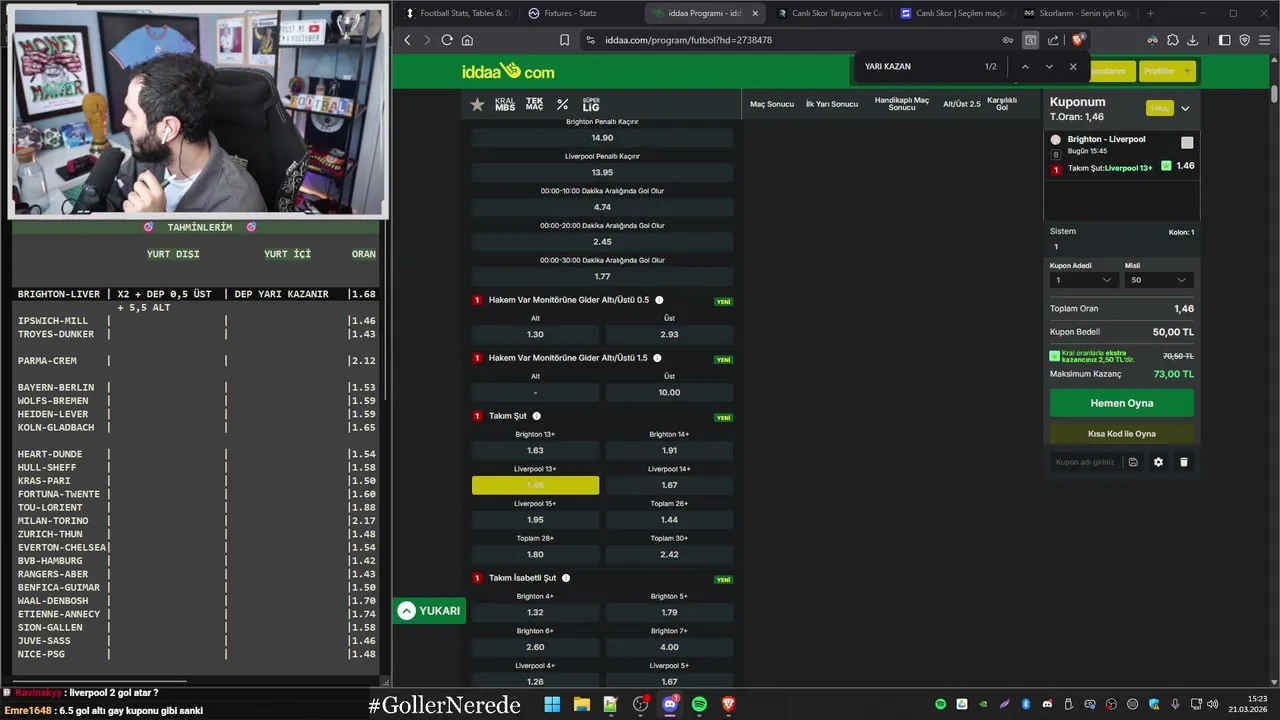Image resolution: width=1280 pixels, height=720 pixels.
Task: Click Alt odds 1.30 for Var Monitörü 0.5
Action: click(535, 334)
